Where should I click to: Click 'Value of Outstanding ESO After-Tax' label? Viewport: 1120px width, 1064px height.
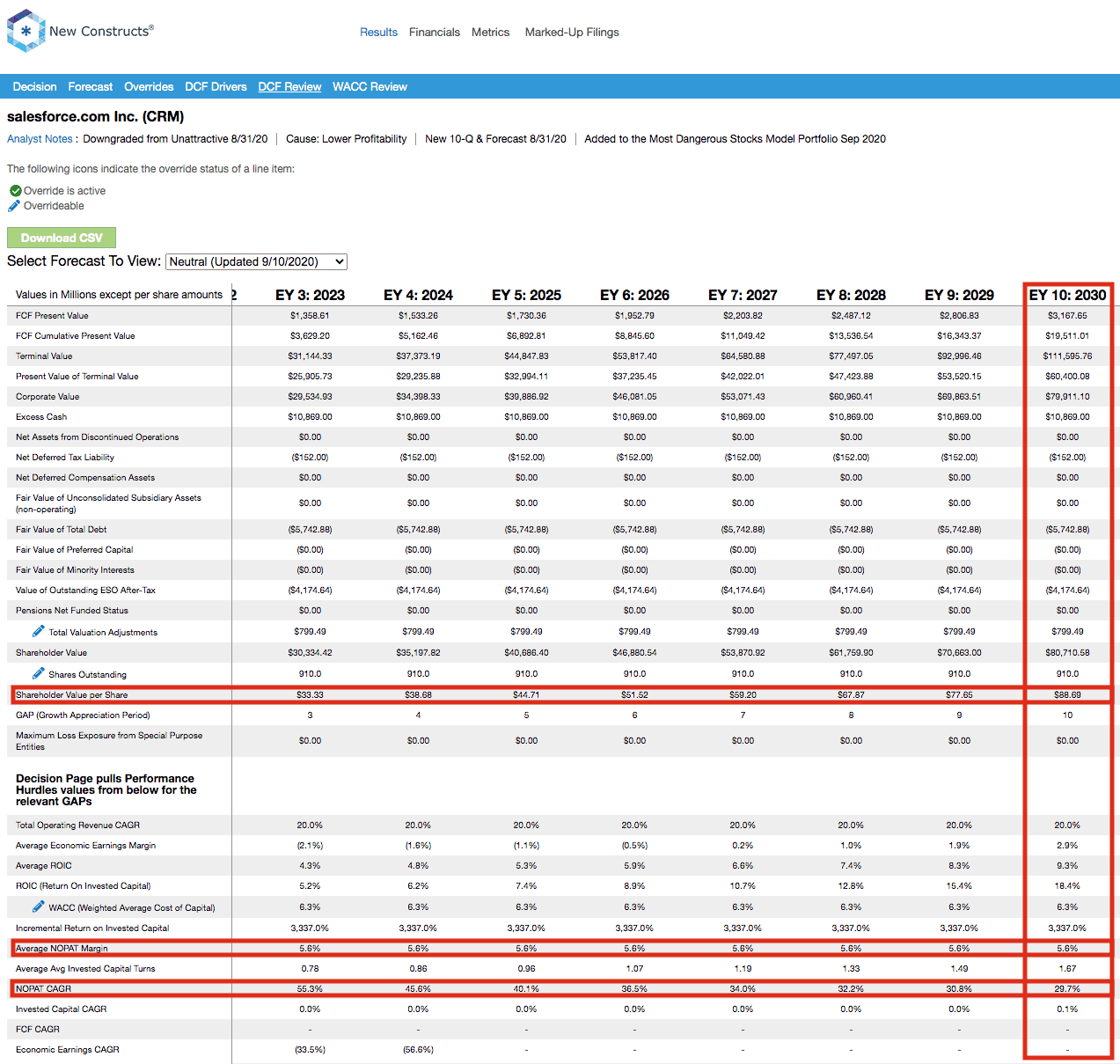[85, 591]
